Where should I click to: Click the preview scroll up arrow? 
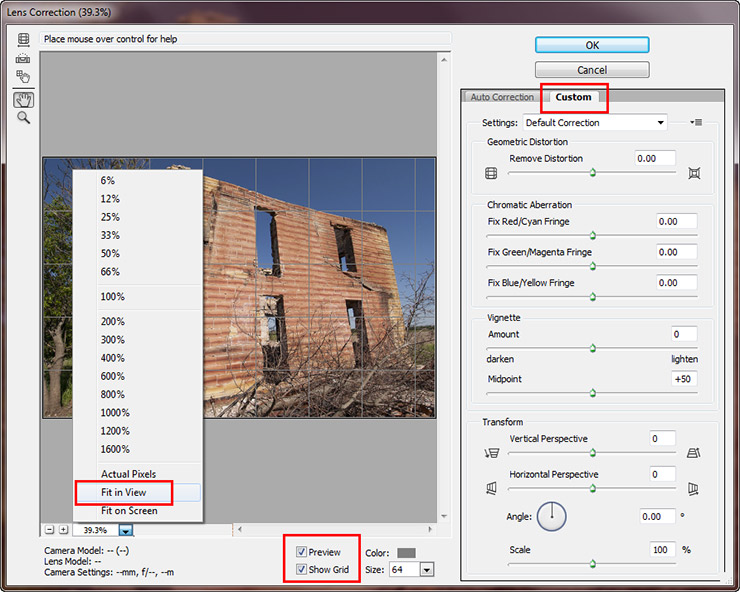tap(444, 59)
